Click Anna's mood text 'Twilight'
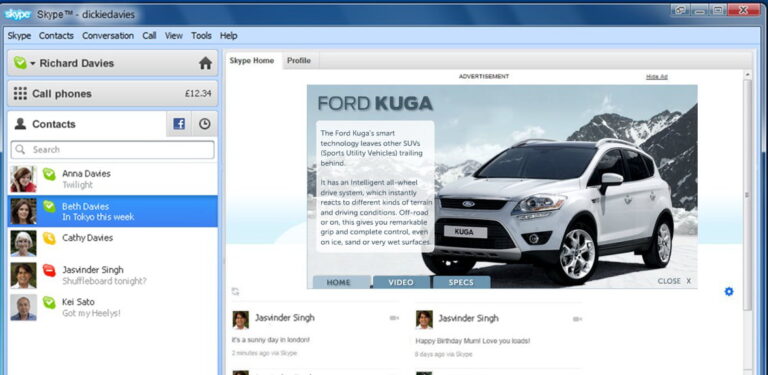 point(77,185)
